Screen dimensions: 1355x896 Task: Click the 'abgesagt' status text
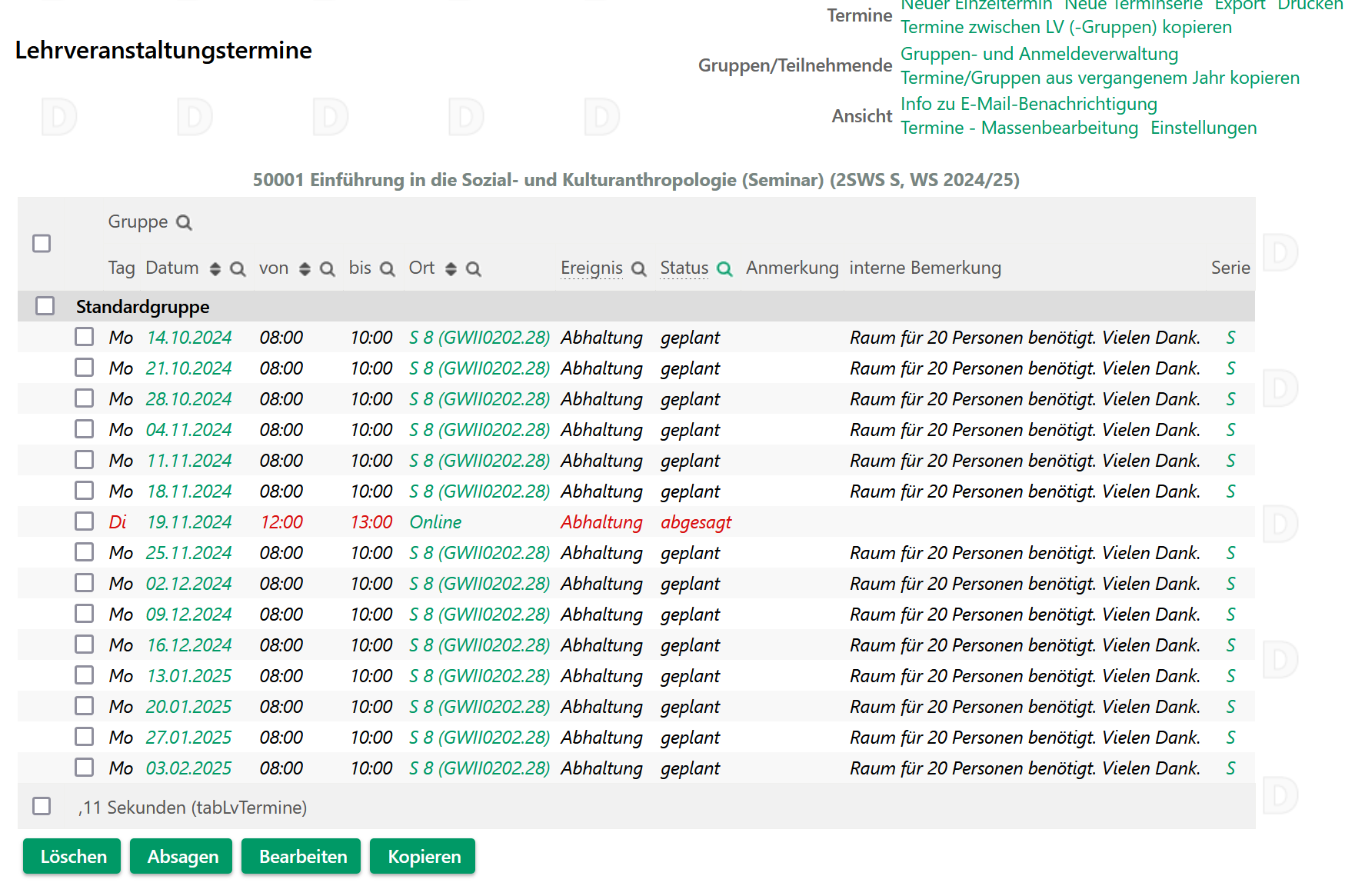pos(696,522)
